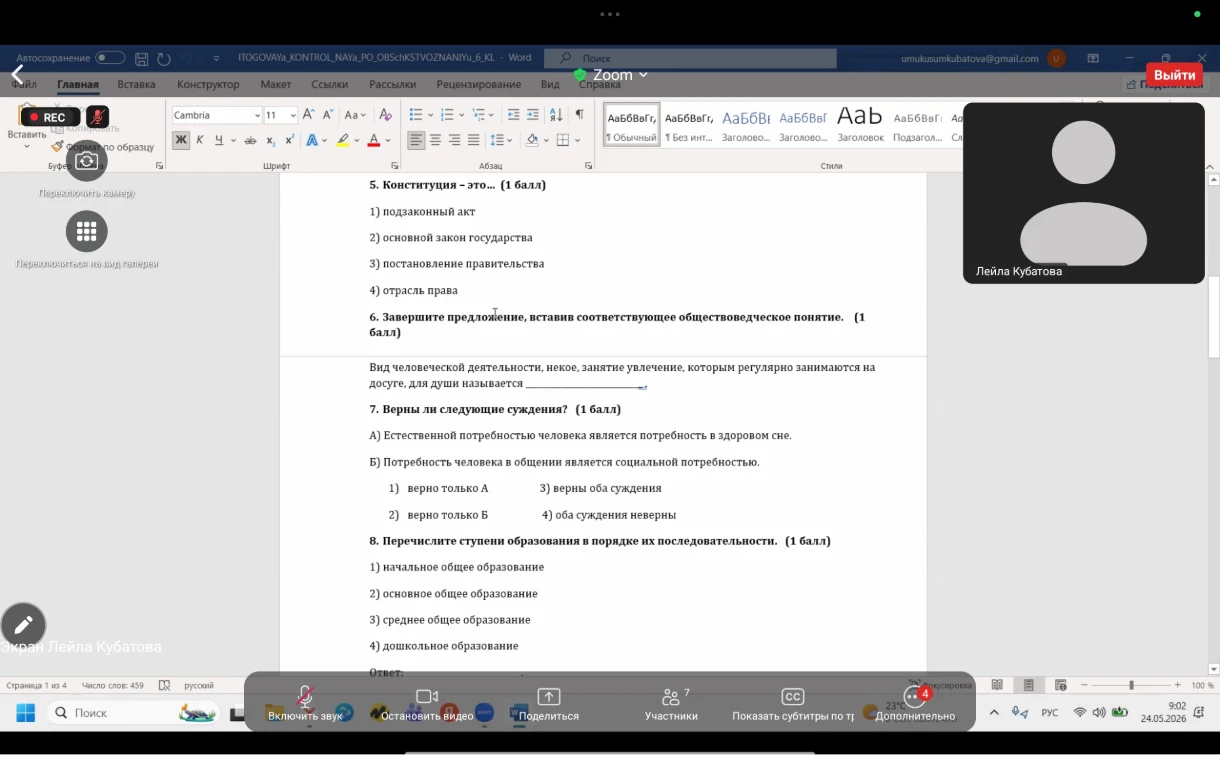The height and width of the screenshot is (763, 1220).
Task: Open the bullets list dropdown arrow
Action: point(430,115)
